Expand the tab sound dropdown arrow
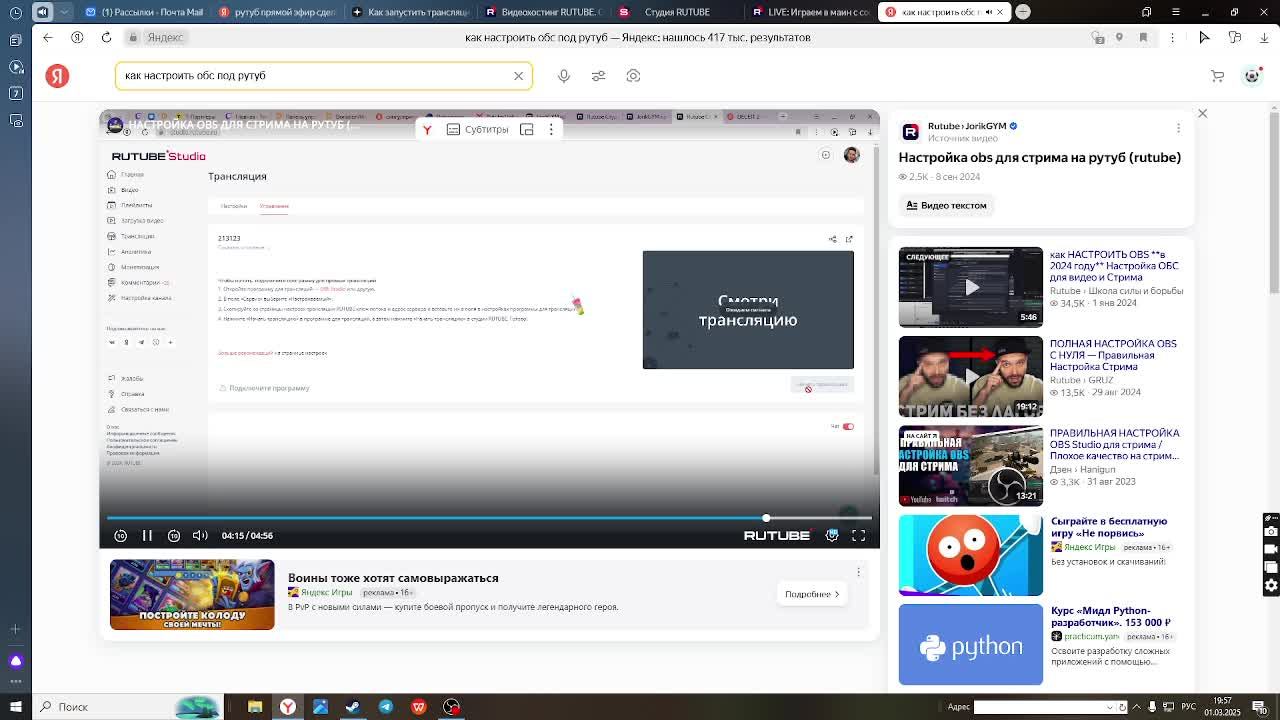The width and height of the screenshot is (1280, 720). coord(64,12)
